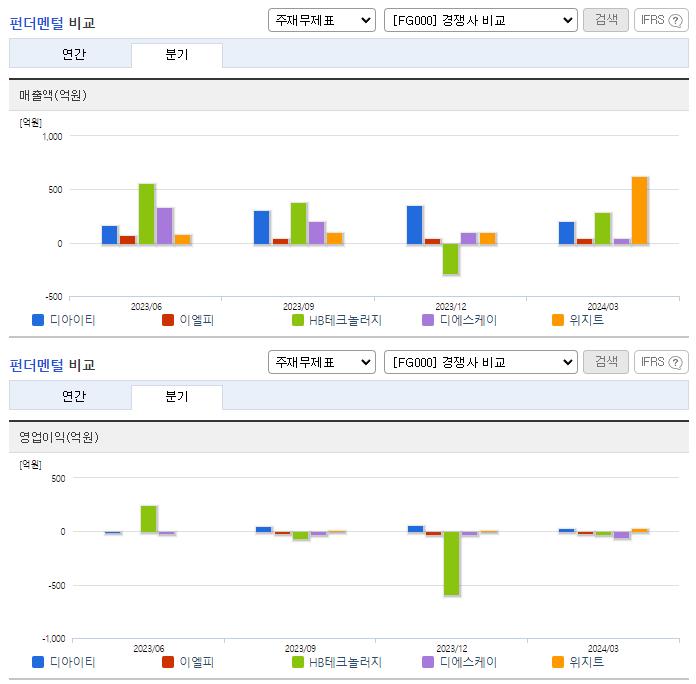
Task: Toggle purple 디에스케이 legend swatch in sales chart
Action: [x=428, y=320]
